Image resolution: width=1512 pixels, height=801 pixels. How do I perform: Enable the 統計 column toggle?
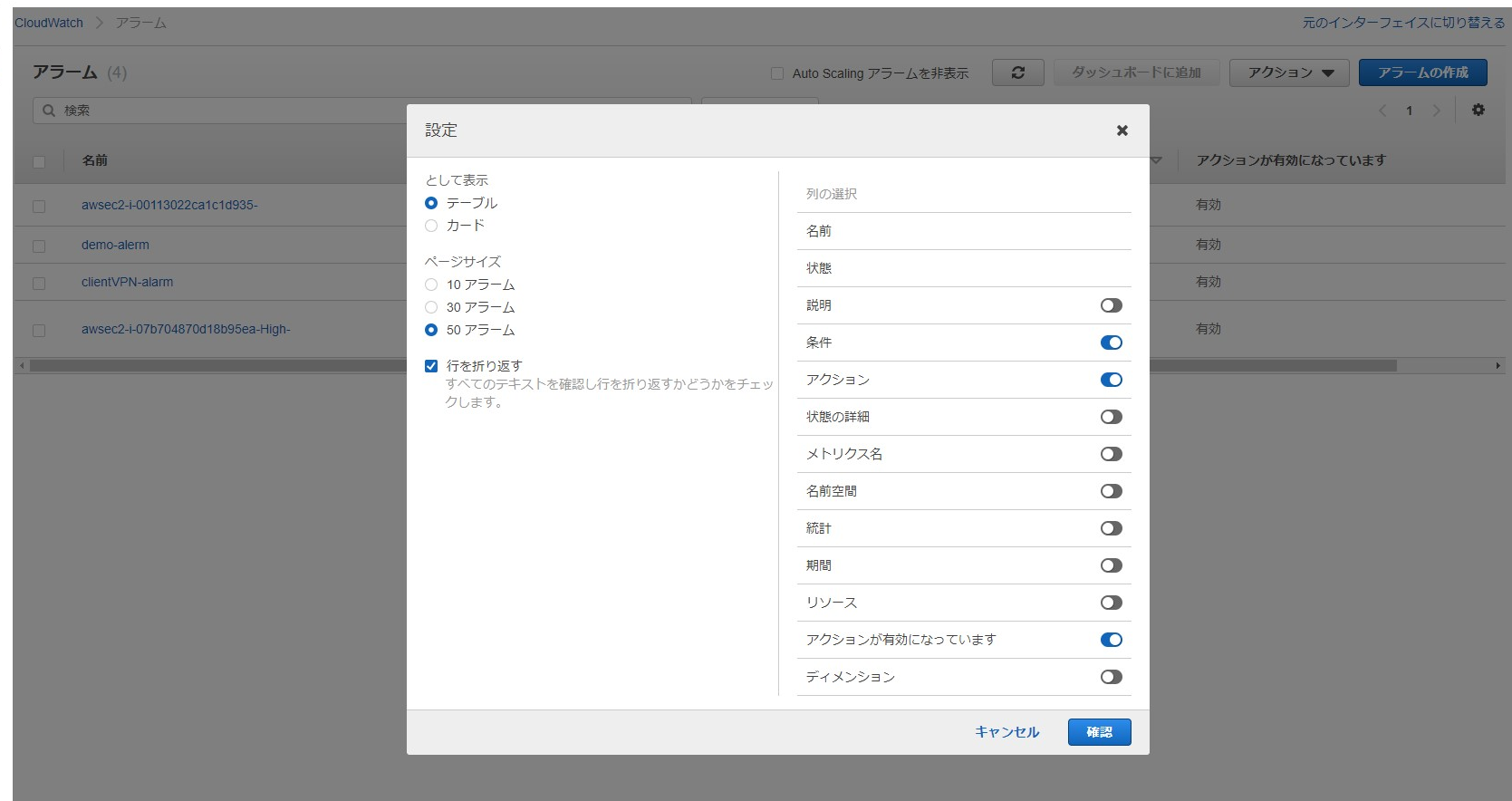(x=1112, y=528)
